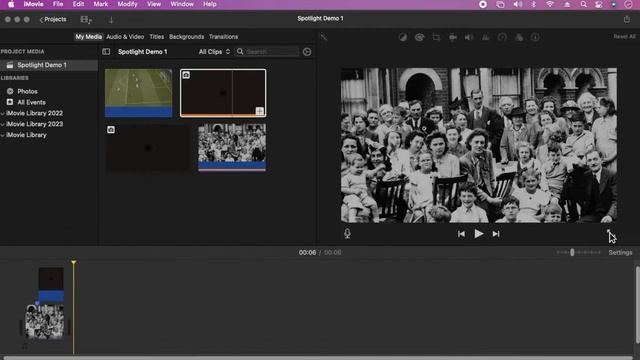Toggle the libraries sidebar list

[106, 52]
